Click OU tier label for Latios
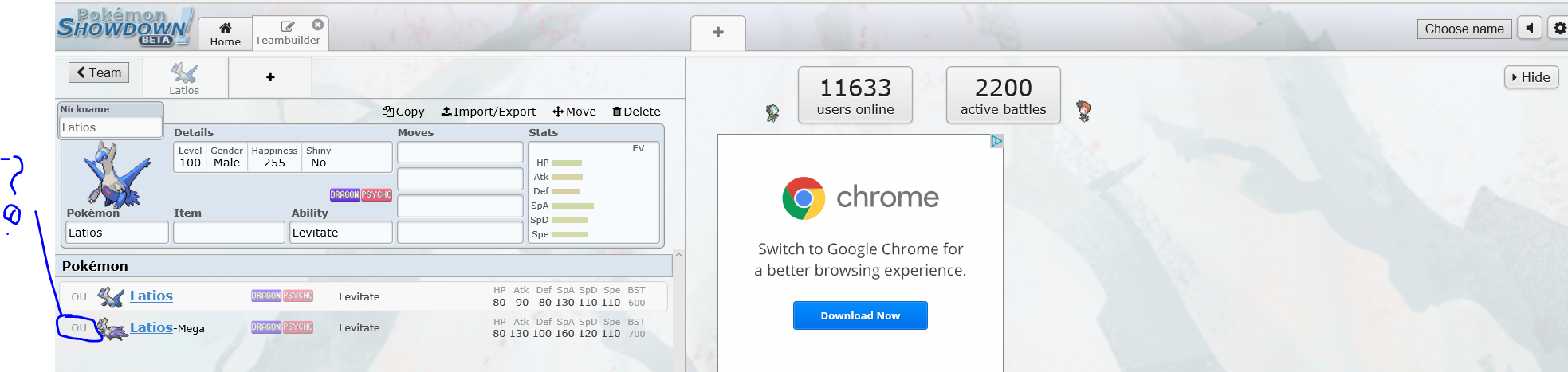1568x372 pixels. coord(79,296)
